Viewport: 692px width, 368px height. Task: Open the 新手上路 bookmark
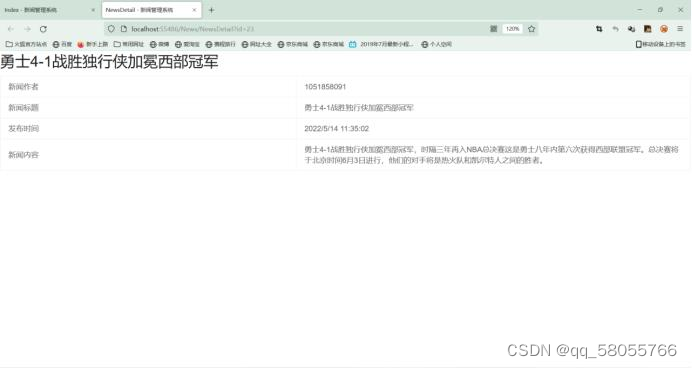pyautogui.click(x=93, y=44)
